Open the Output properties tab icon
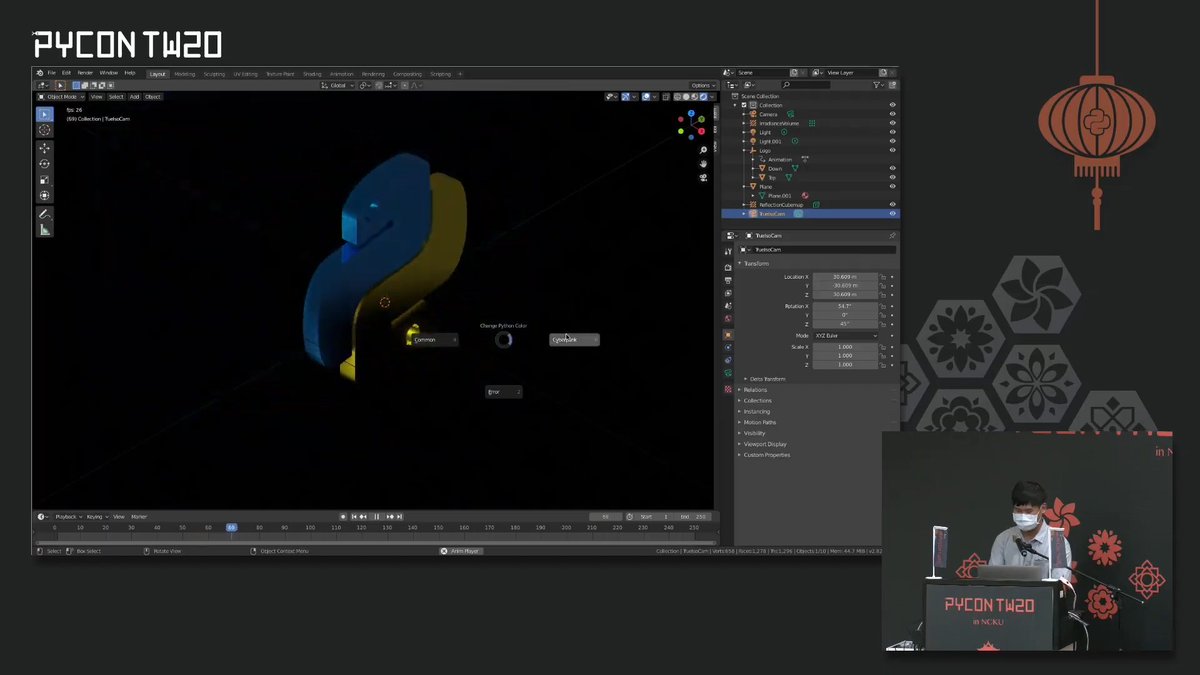1200x675 pixels. [x=728, y=280]
